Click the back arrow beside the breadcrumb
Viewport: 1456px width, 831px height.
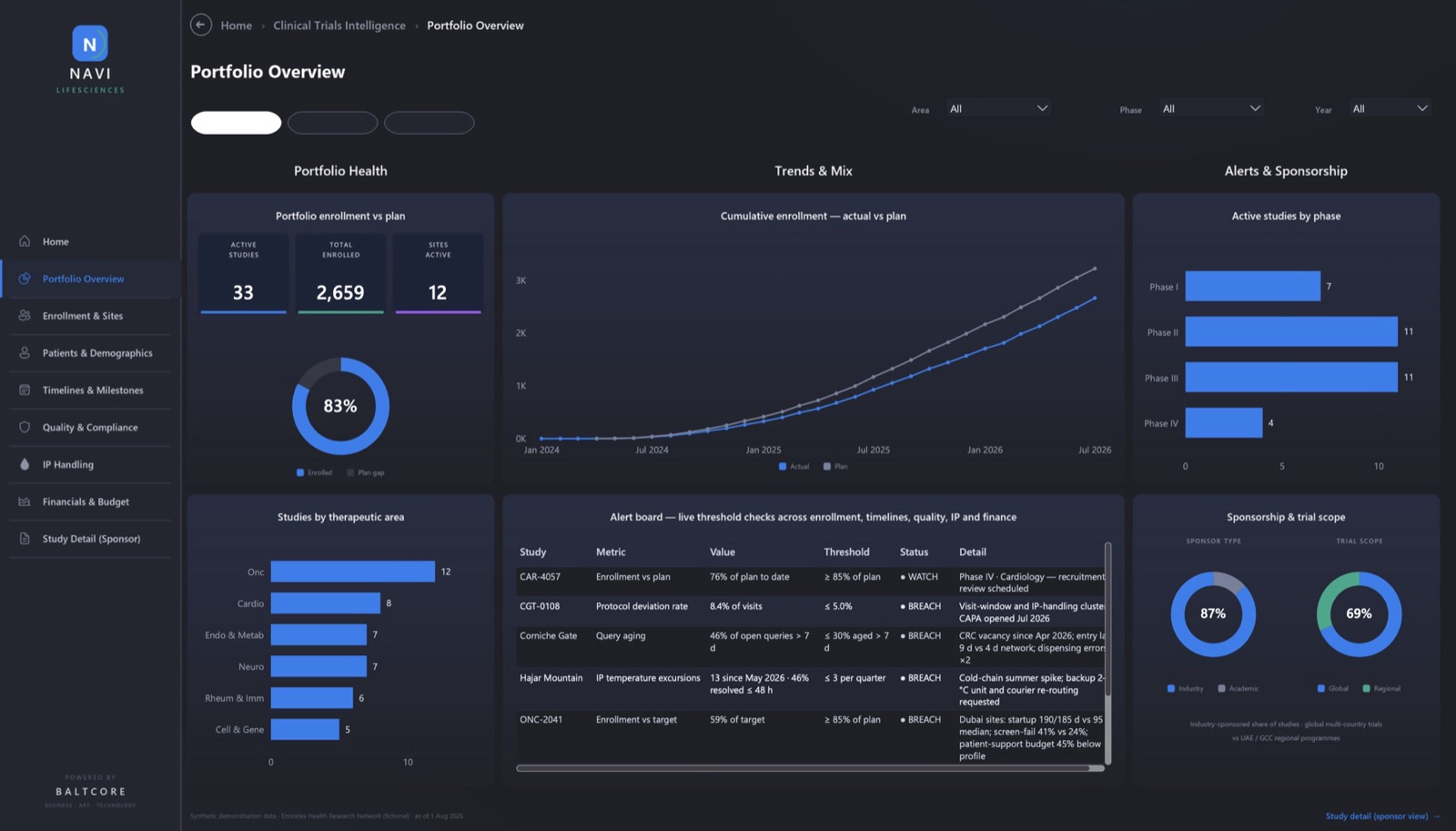pos(201,25)
